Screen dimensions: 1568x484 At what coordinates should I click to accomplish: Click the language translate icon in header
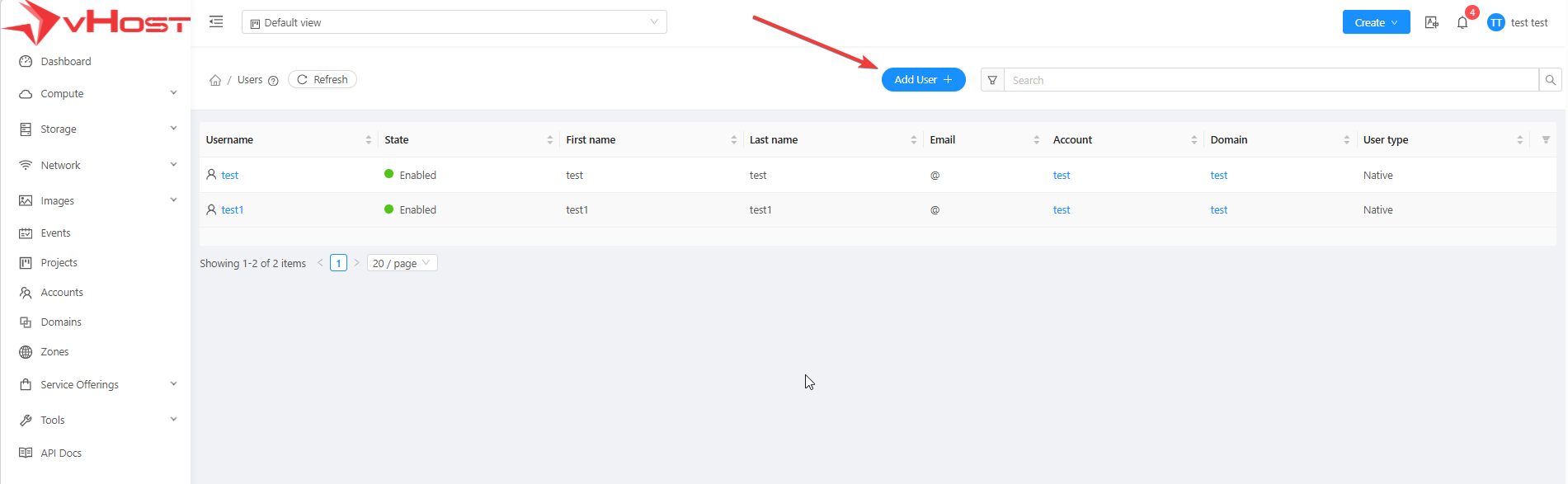[1432, 23]
